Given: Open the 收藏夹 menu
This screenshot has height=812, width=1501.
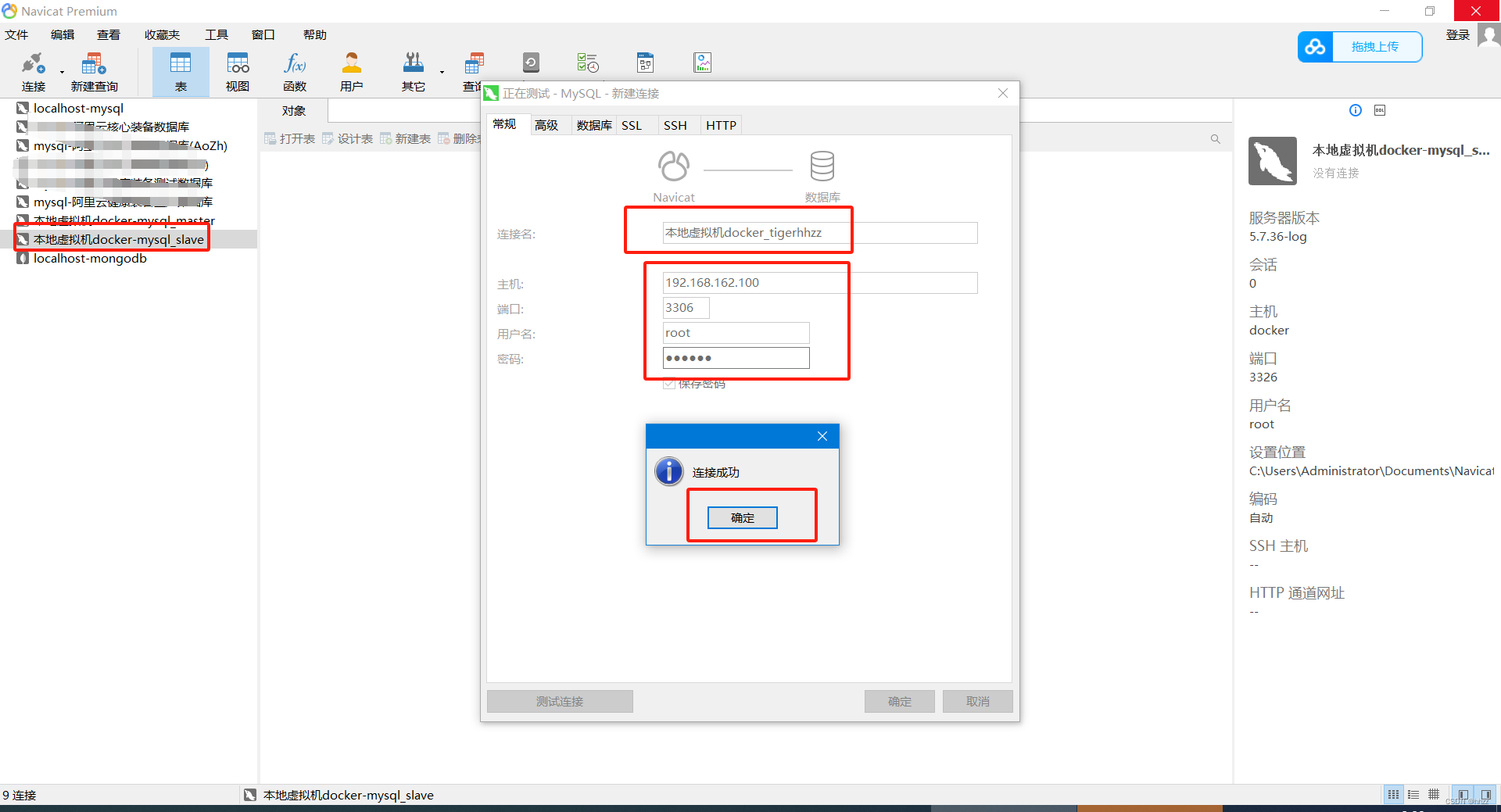Looking at the screenshot, I should 162,35.
